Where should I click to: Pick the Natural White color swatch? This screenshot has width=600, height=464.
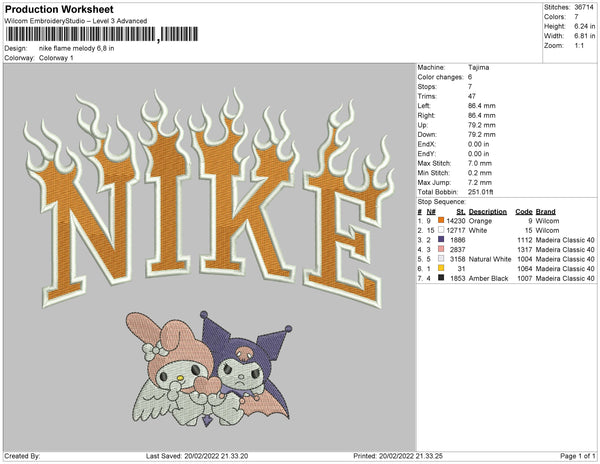click(441, 259)
